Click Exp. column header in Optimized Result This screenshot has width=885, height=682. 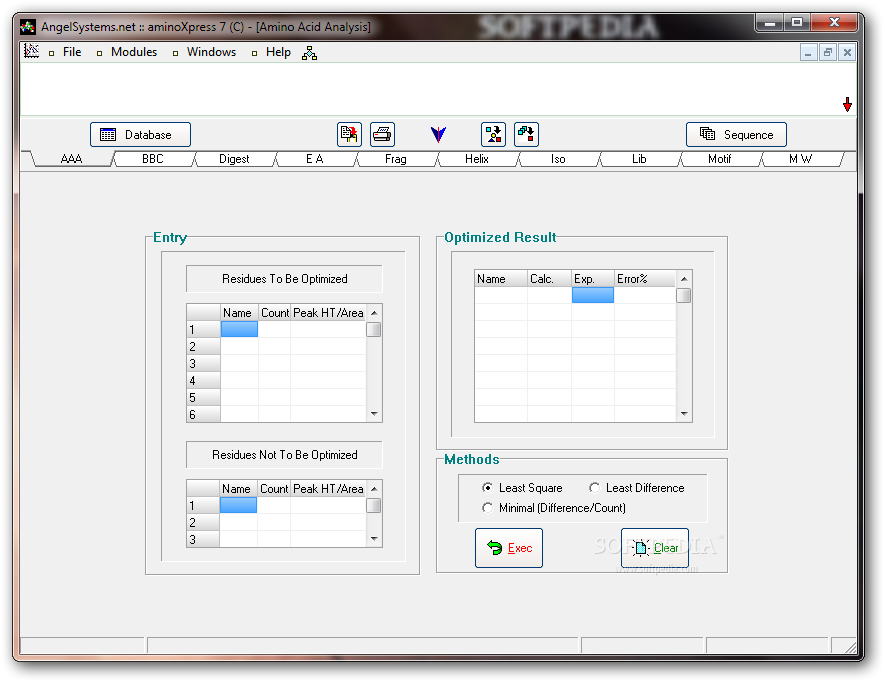coord(593,279)
